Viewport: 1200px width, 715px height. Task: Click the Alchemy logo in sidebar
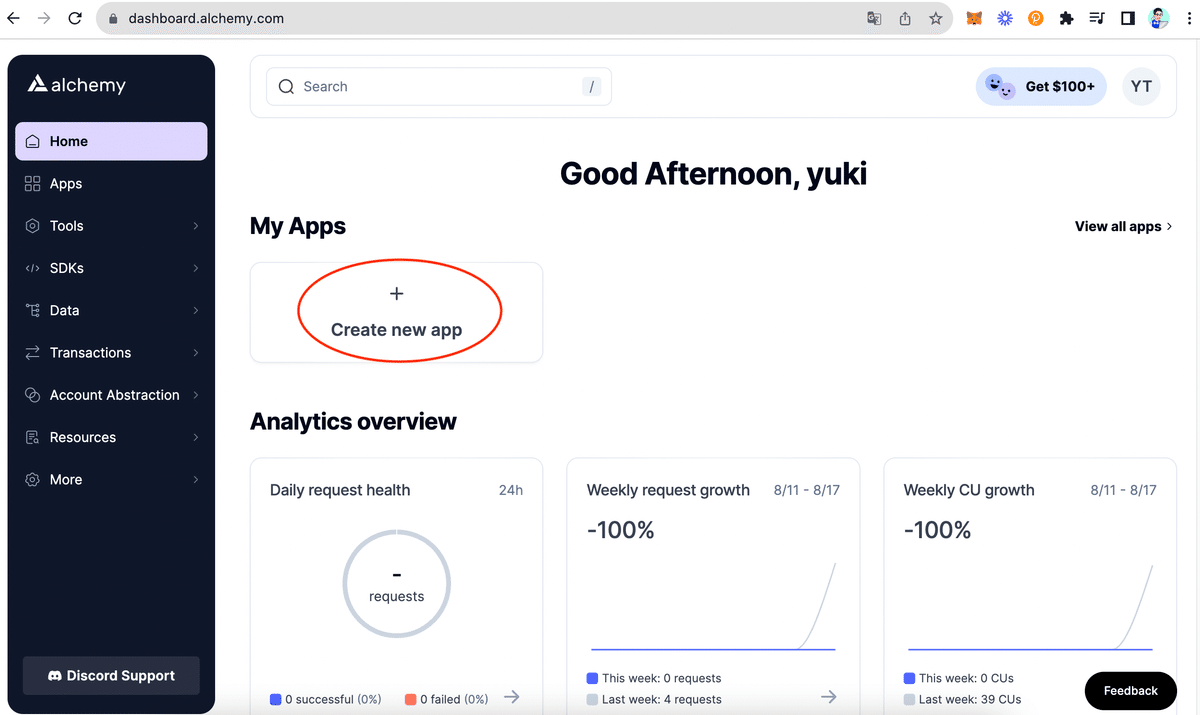pyautogui.click(x=77, y=84)
